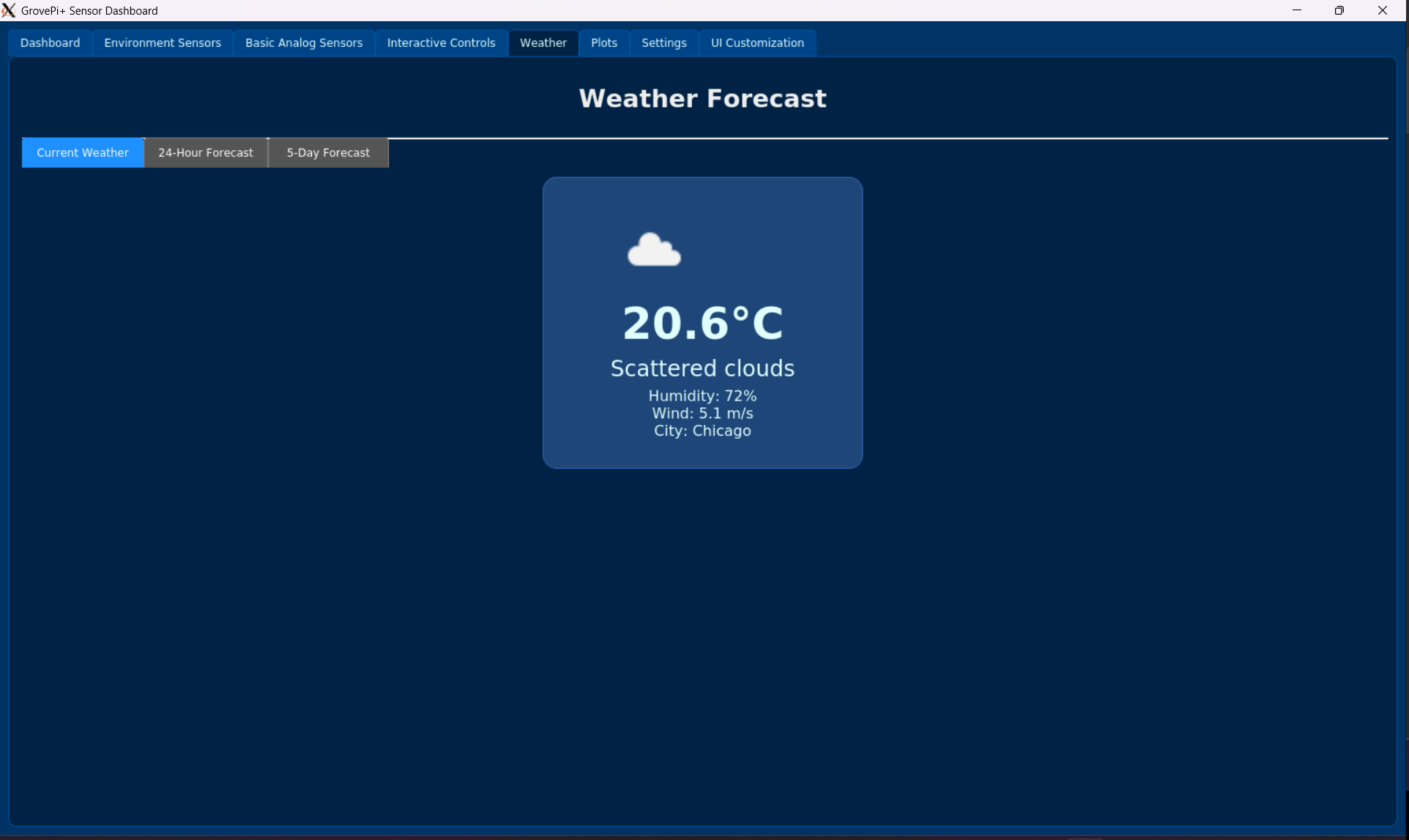Click the 20.6°C temperature reading
This screenshot has width=1409, height=840.
pos(702,323)
